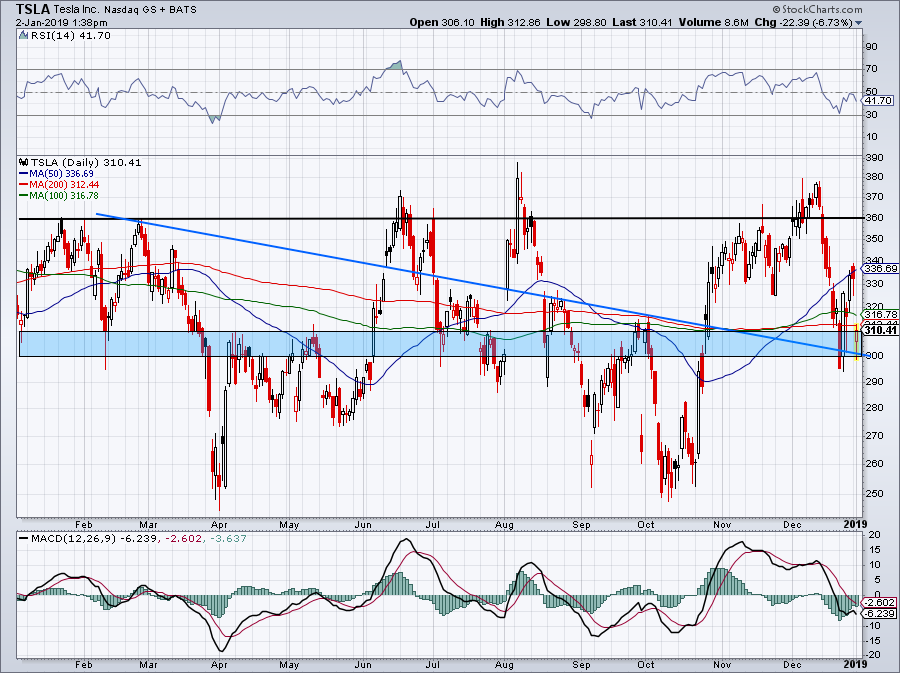
Task: Click the High 312.86 value
Action: click(510, 22)
